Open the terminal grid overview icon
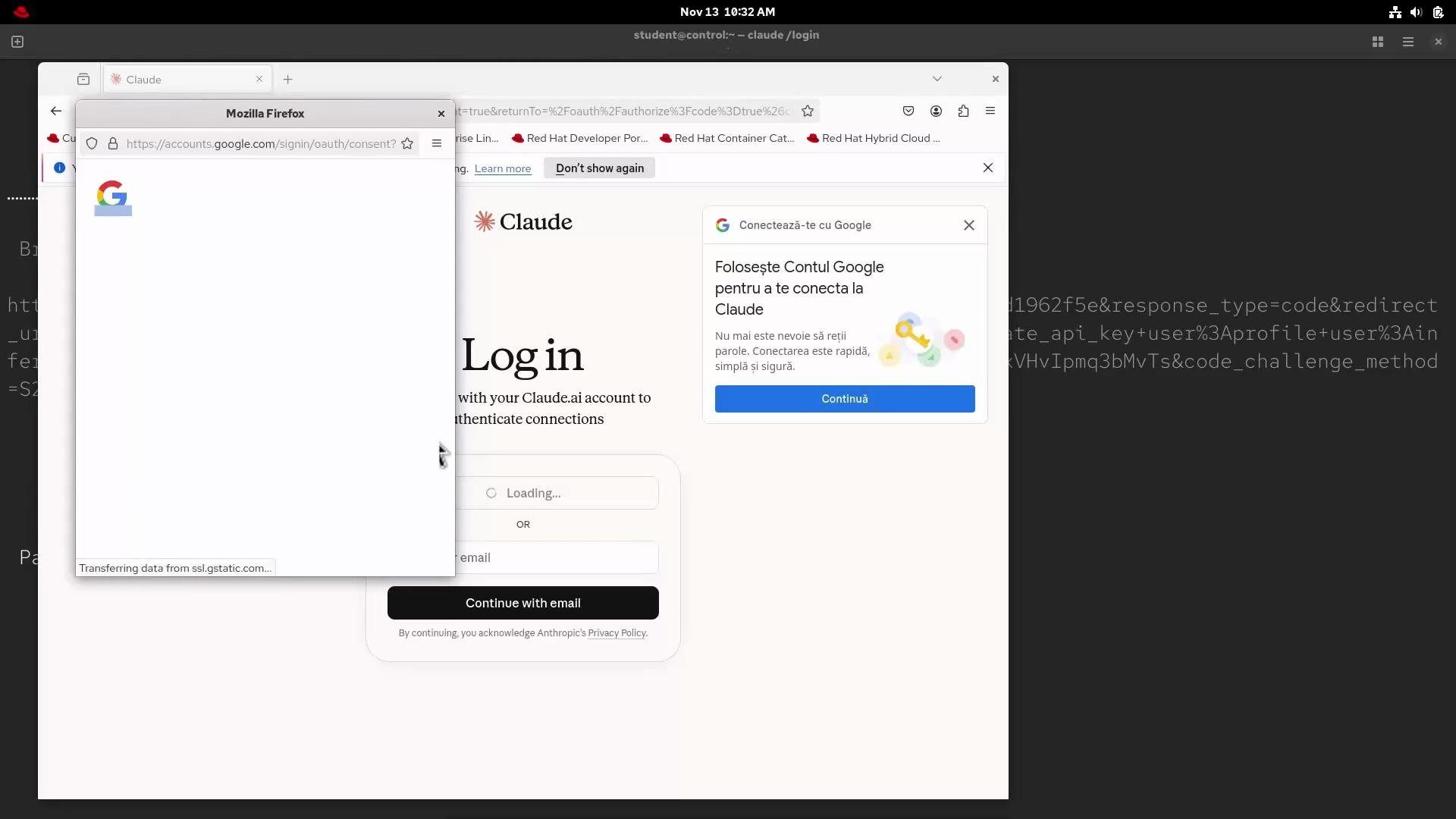1456x819 pixels. (1378, 42)
